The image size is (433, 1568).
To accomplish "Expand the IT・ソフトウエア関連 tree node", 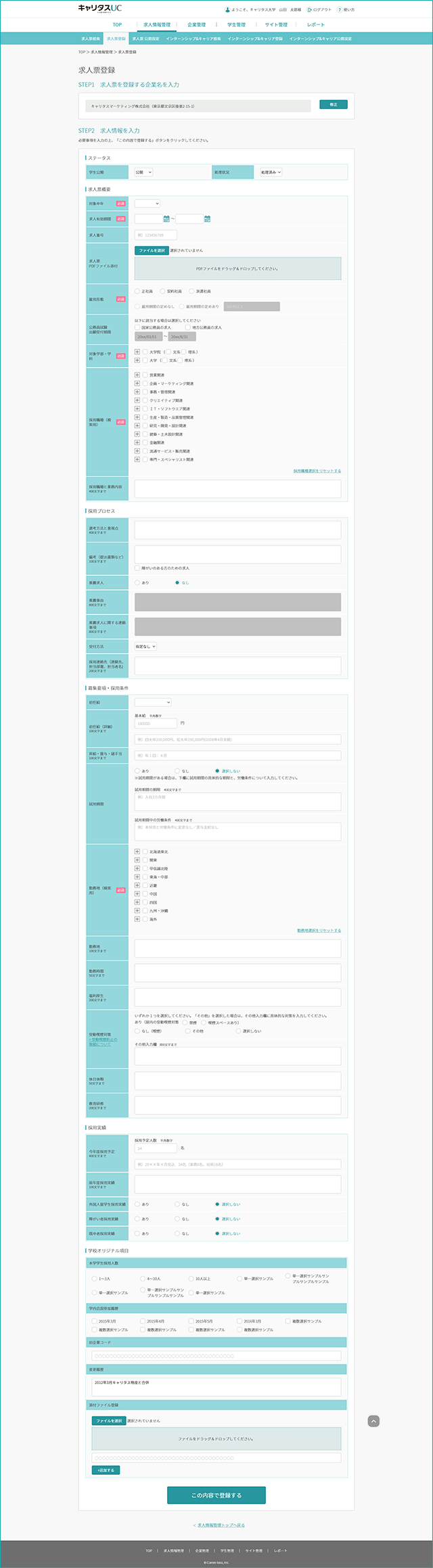I will (137, 408).
